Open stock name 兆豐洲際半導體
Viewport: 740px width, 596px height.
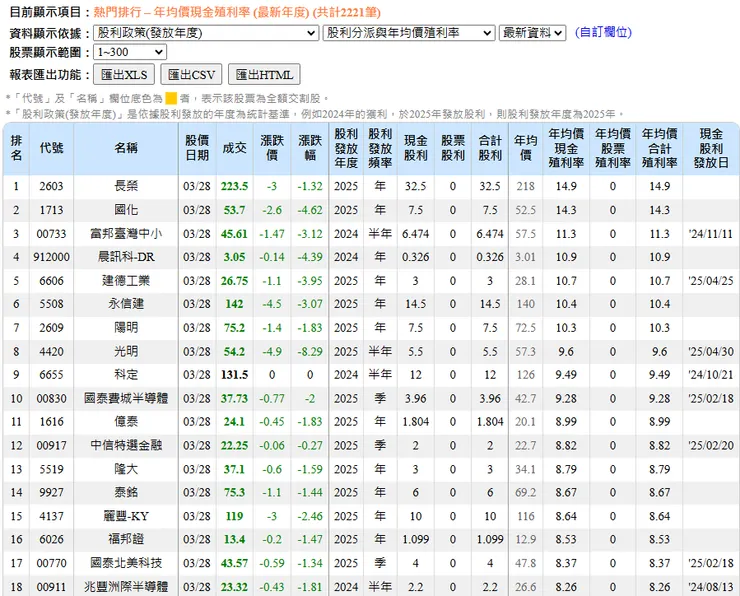tap(126, 587)
